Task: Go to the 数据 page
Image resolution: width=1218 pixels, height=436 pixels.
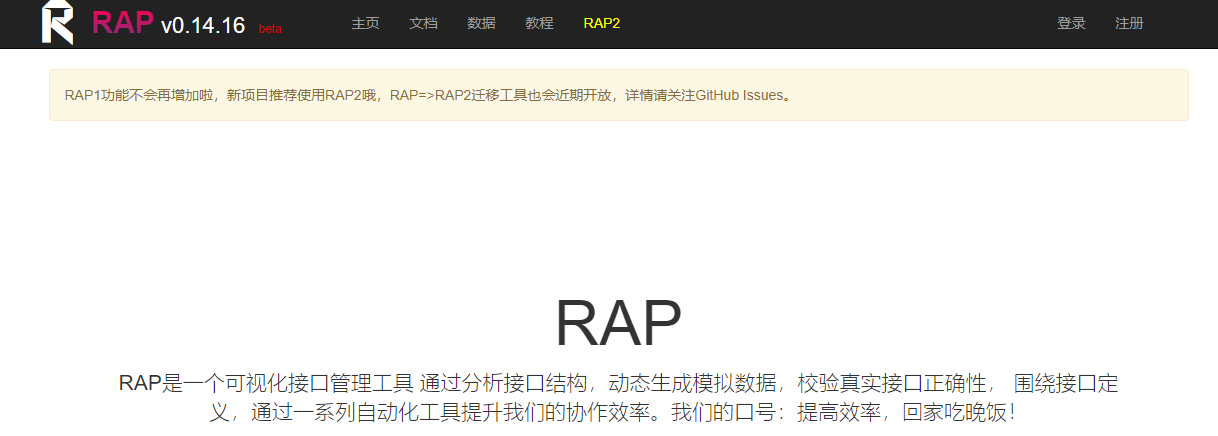Action: click(x=481, y=23)
